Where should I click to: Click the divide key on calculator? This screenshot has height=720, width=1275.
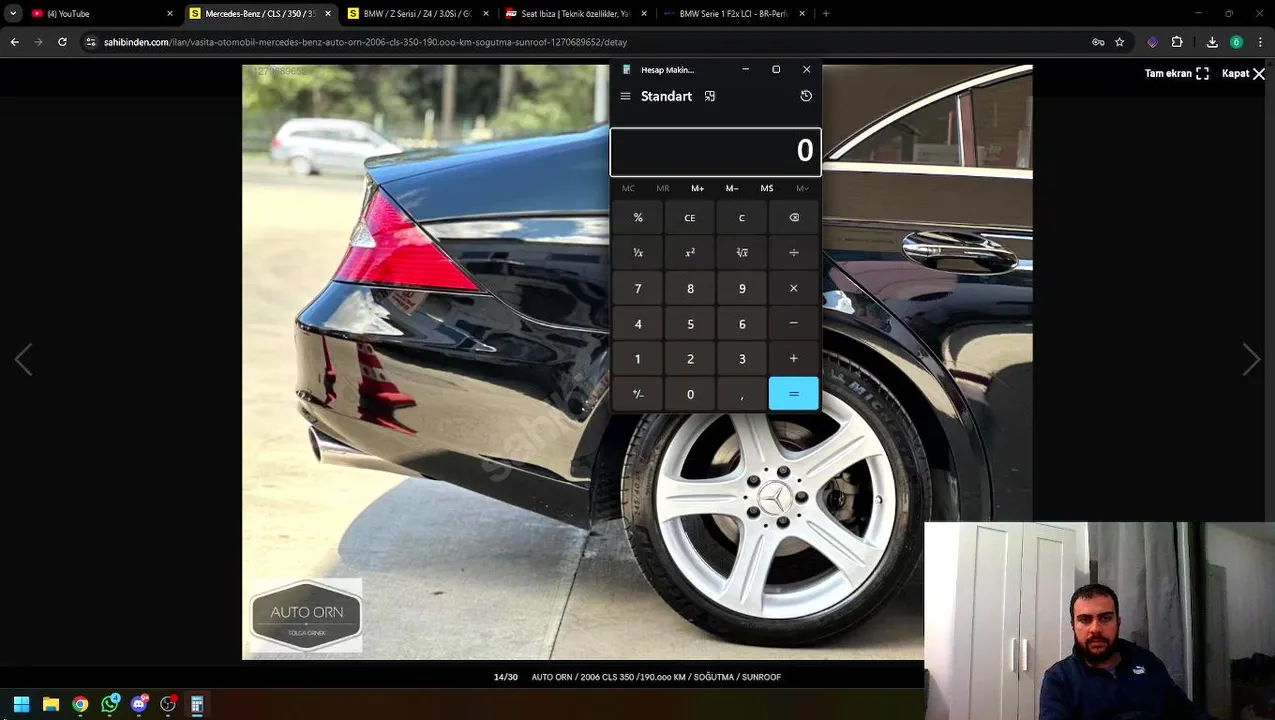(x=794, y=253)
